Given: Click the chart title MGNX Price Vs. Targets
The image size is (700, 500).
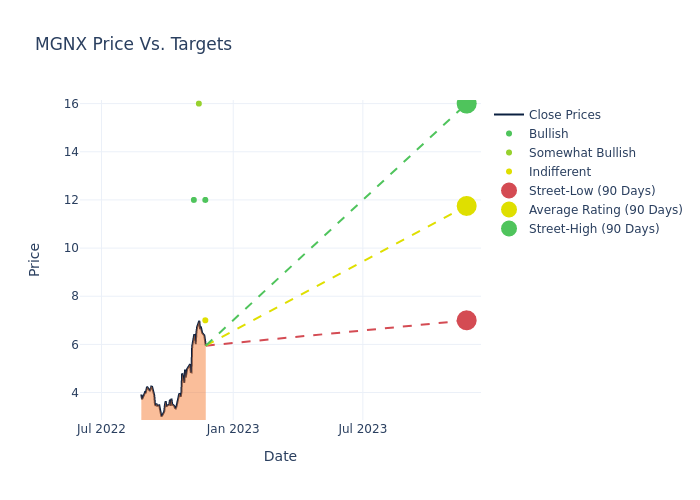Looking at the screenshot, I should pos(133,44).
